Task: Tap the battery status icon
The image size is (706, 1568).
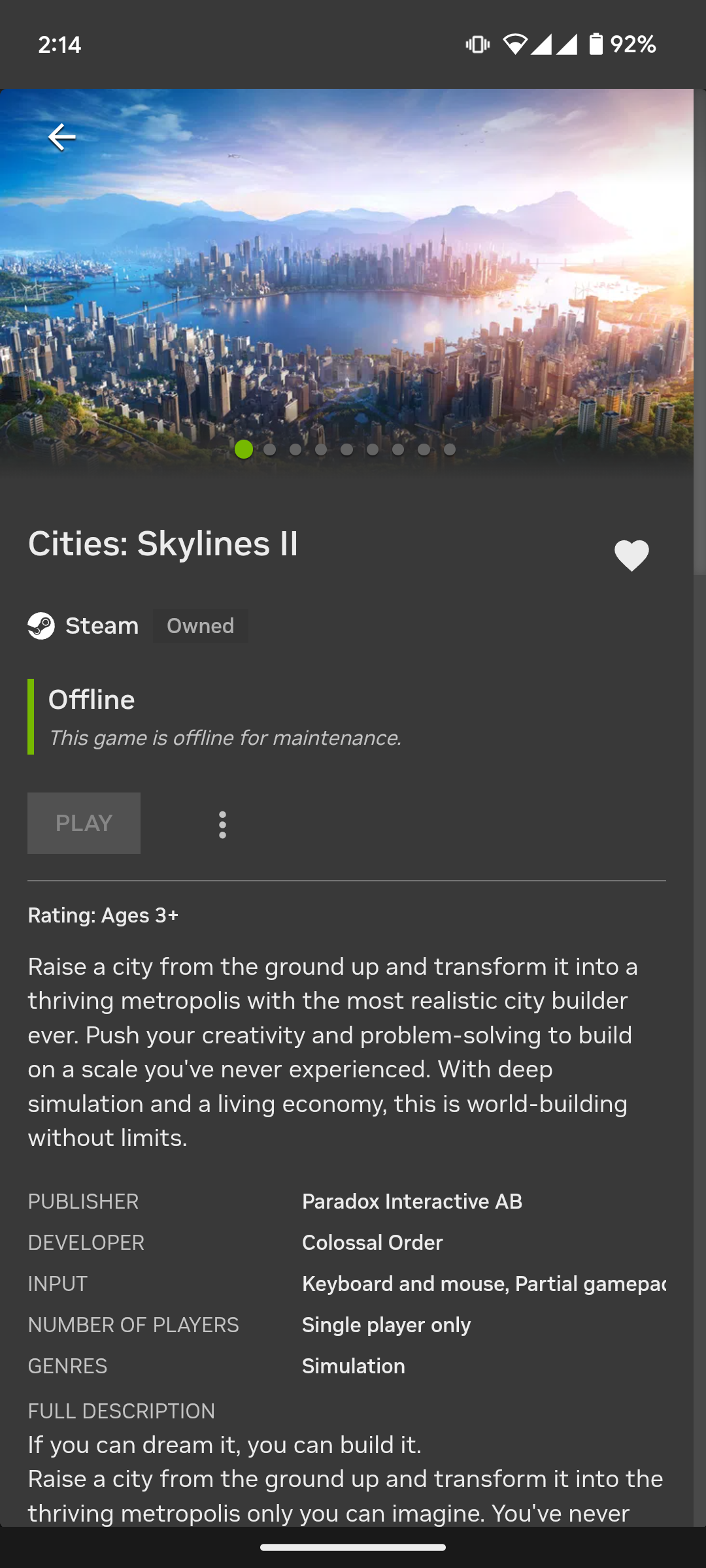Action: (x=596, y=44)
